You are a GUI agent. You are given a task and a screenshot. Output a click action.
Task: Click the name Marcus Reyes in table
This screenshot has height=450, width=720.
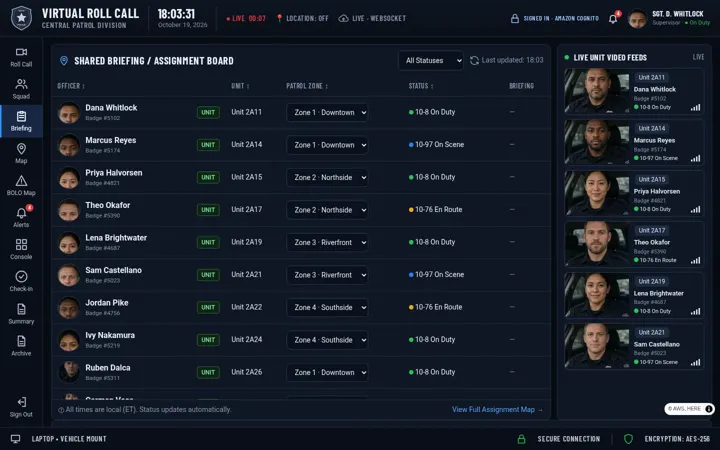(111, 140)
